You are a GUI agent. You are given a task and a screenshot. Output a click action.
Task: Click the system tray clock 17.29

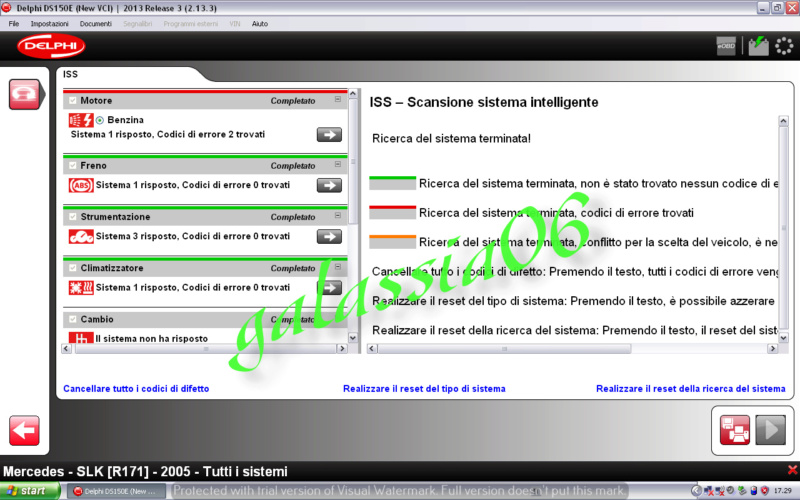[783, 491]
